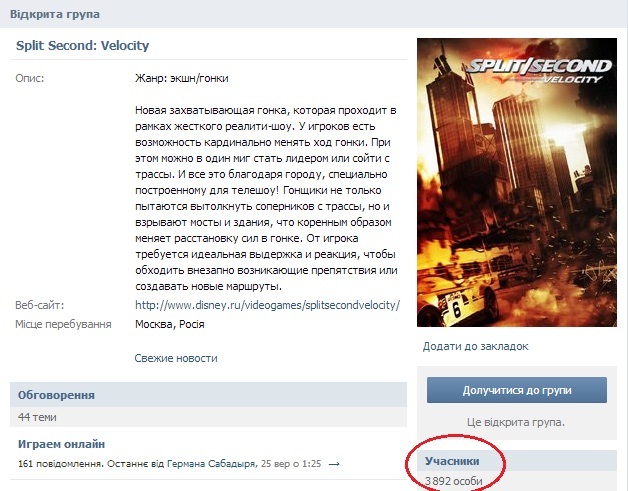Viewport: 628px width, 491px height.
Task: Click Додати до закладок link
Action: tap(475, 346)
